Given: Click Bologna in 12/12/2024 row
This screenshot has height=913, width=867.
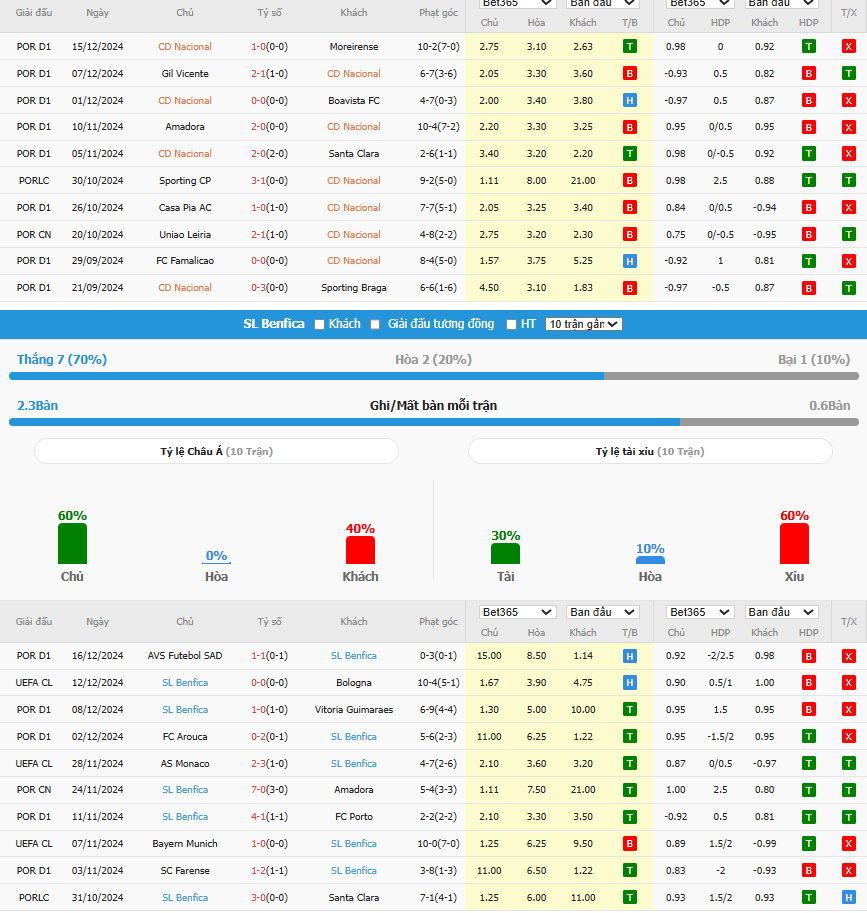Looking at the screenshot, I should point(353,682).
